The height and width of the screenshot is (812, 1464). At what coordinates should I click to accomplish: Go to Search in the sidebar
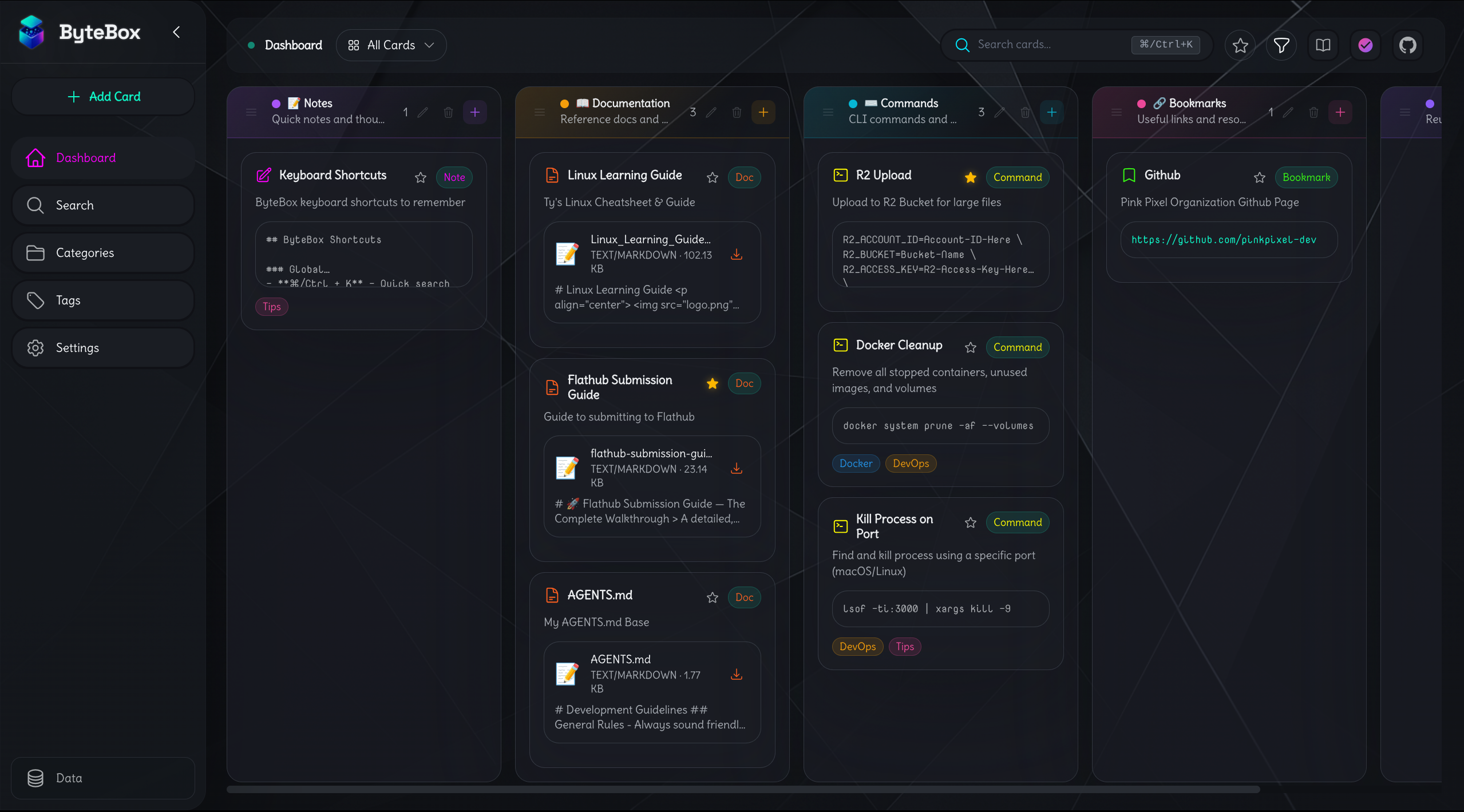click(104, 205)
